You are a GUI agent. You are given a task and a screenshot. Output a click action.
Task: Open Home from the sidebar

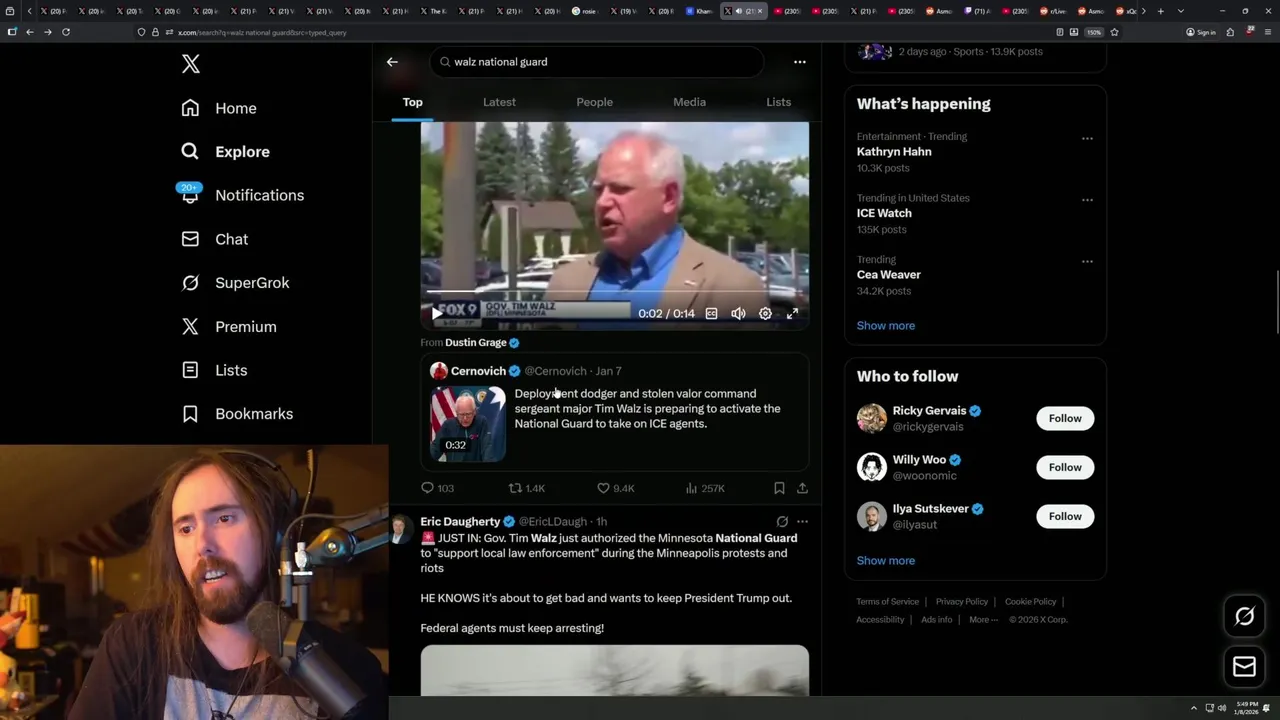219,108
